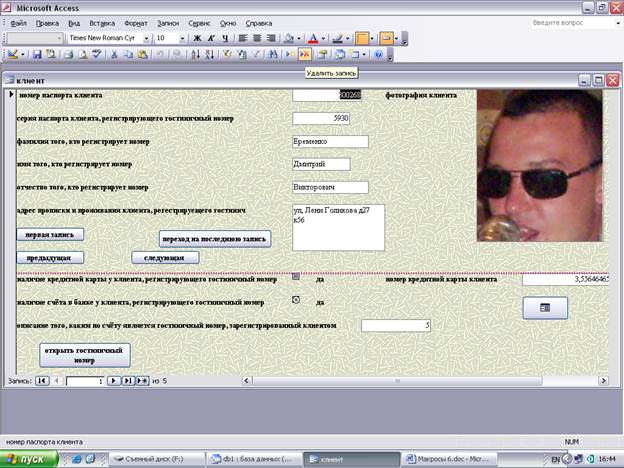Image resolution: width=624 pixels, height=468 pixels.
Task: Expand the special effect dropdown arrow
Action: point(396,39)
